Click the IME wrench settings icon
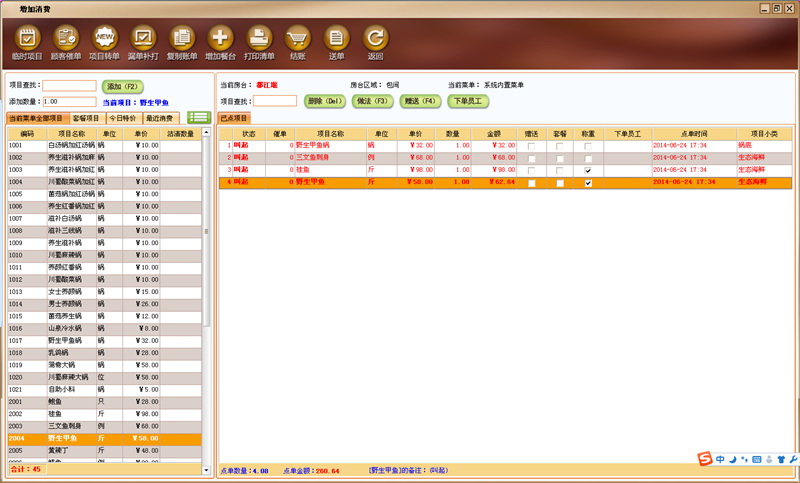 [794, 459]
